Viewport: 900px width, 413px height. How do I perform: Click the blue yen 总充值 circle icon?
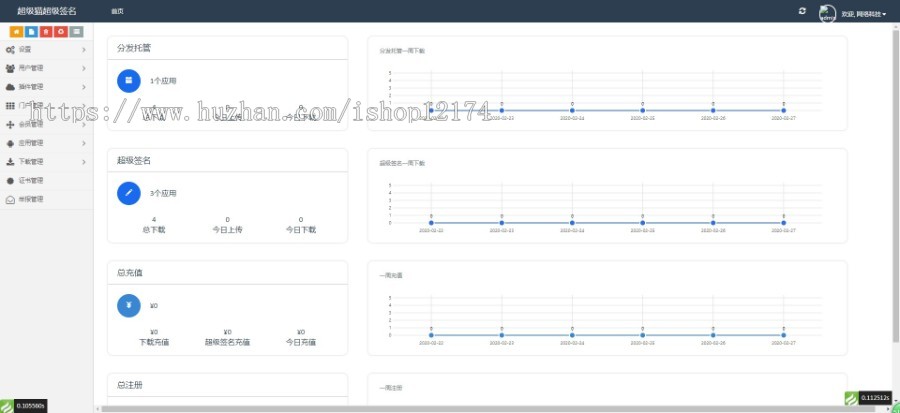point(129,305)
